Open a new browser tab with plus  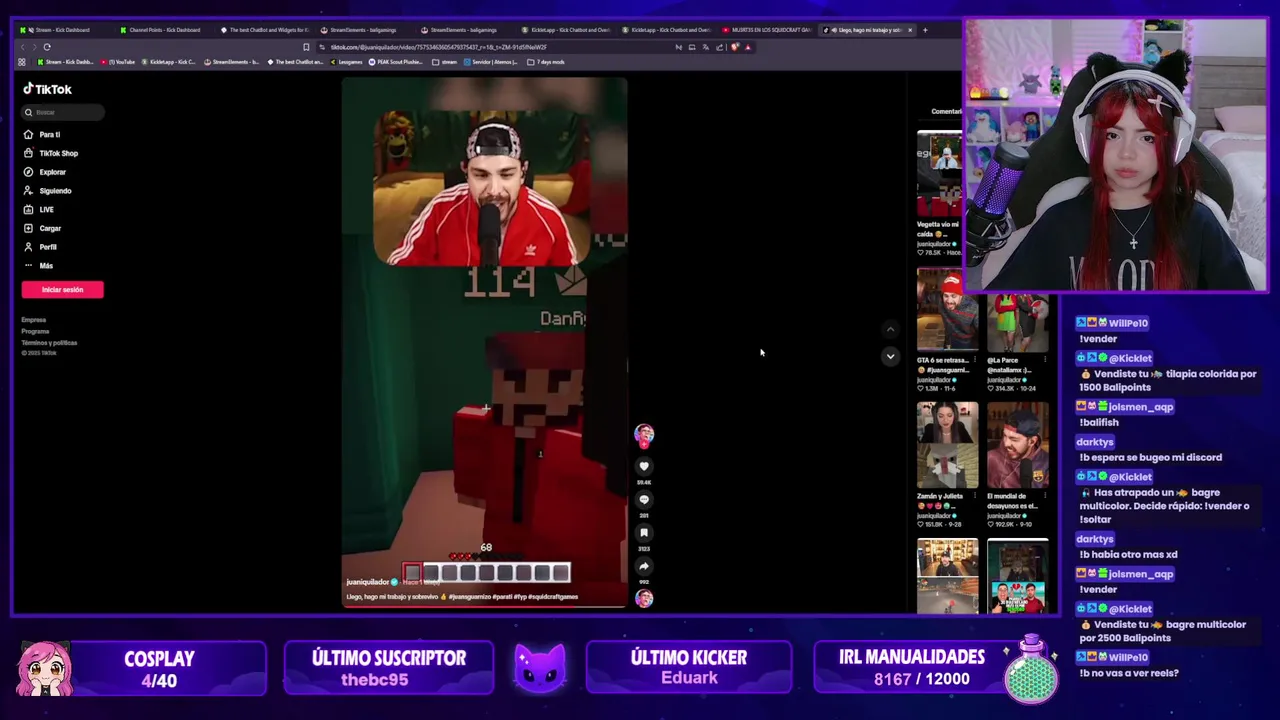coord(925,30)
